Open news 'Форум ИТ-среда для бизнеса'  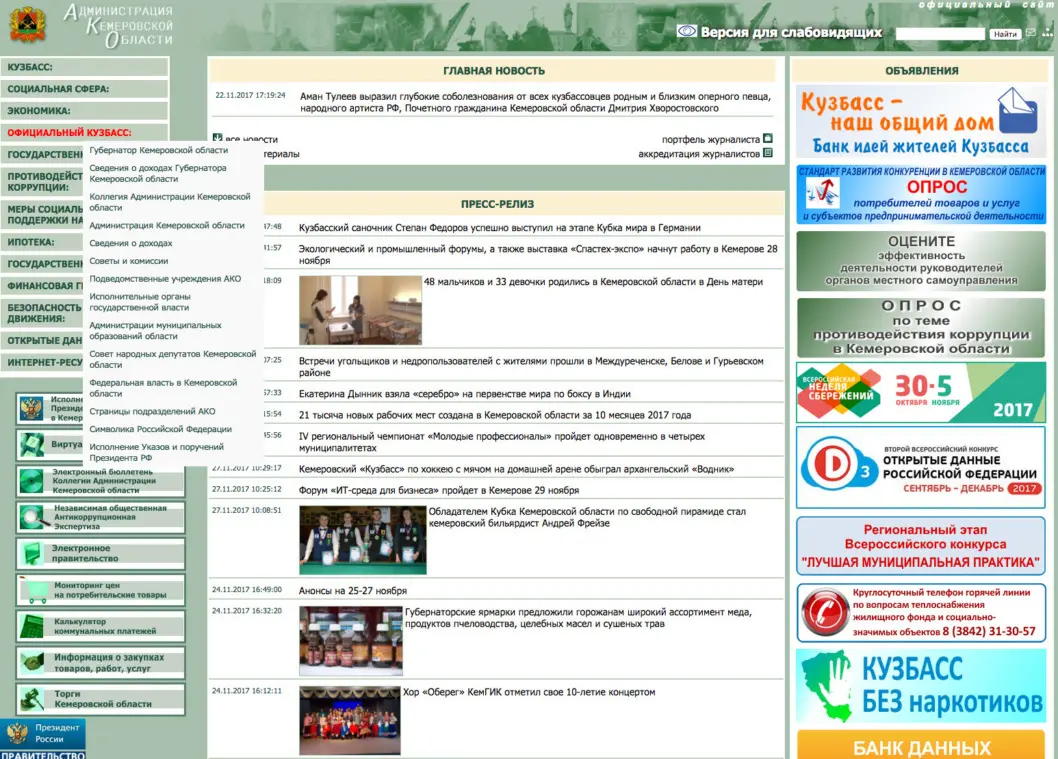(439, 490)
